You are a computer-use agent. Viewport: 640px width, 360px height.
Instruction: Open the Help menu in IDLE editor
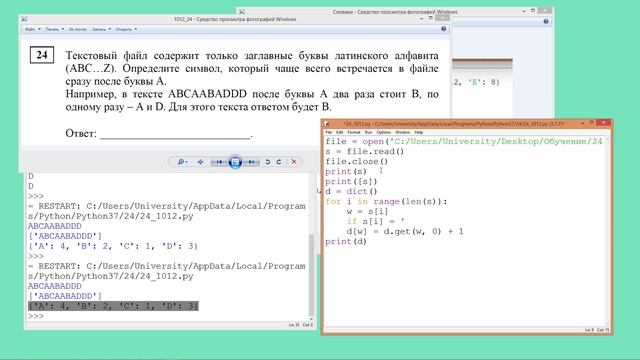click(419, 132)
